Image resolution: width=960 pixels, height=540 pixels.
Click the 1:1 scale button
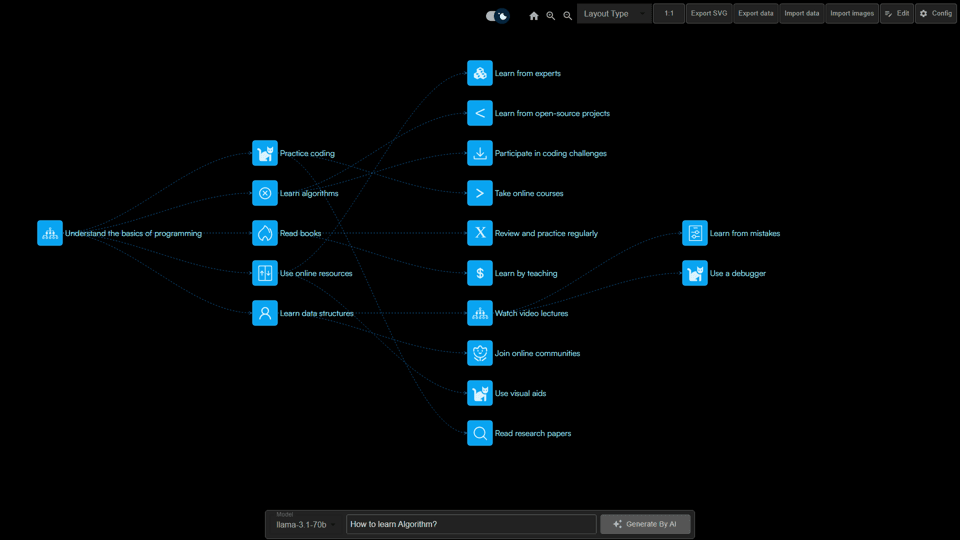pos(669,13)
